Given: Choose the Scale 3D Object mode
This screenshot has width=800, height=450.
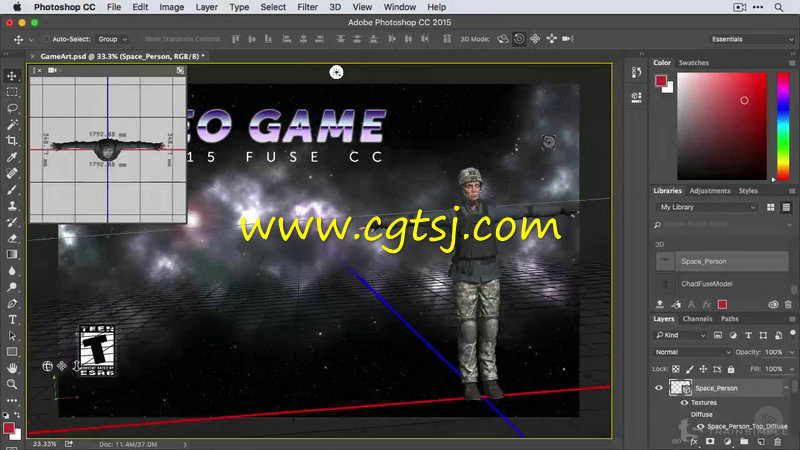Looking at the screenshot, I should point(568,39).
